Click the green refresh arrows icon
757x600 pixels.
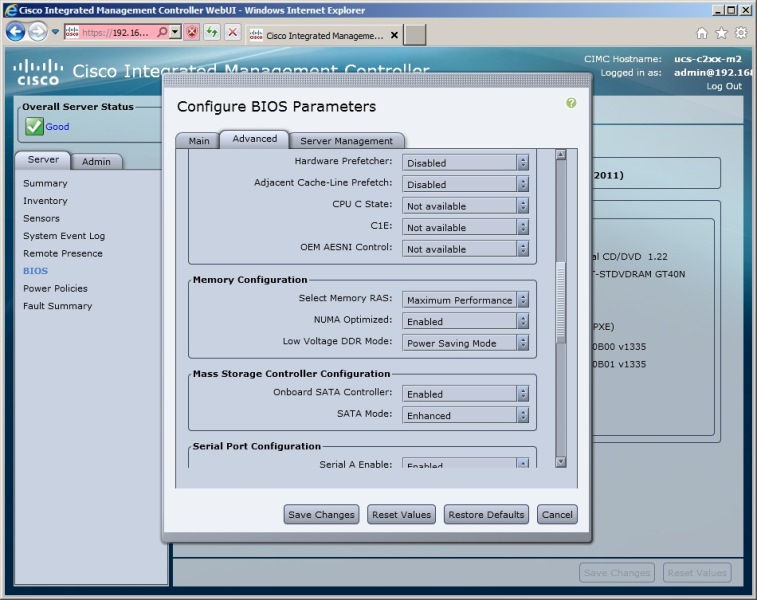[212, 32]
